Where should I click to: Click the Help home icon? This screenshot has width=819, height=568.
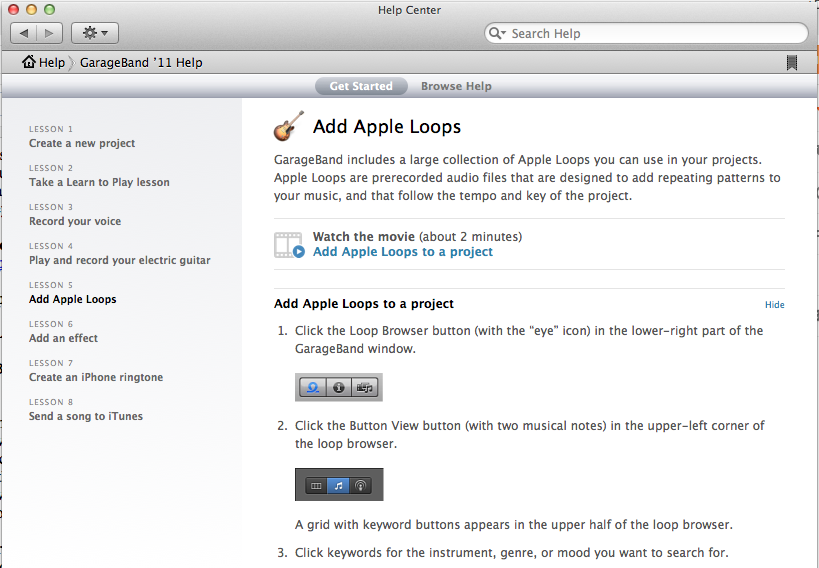click(29, 62)
